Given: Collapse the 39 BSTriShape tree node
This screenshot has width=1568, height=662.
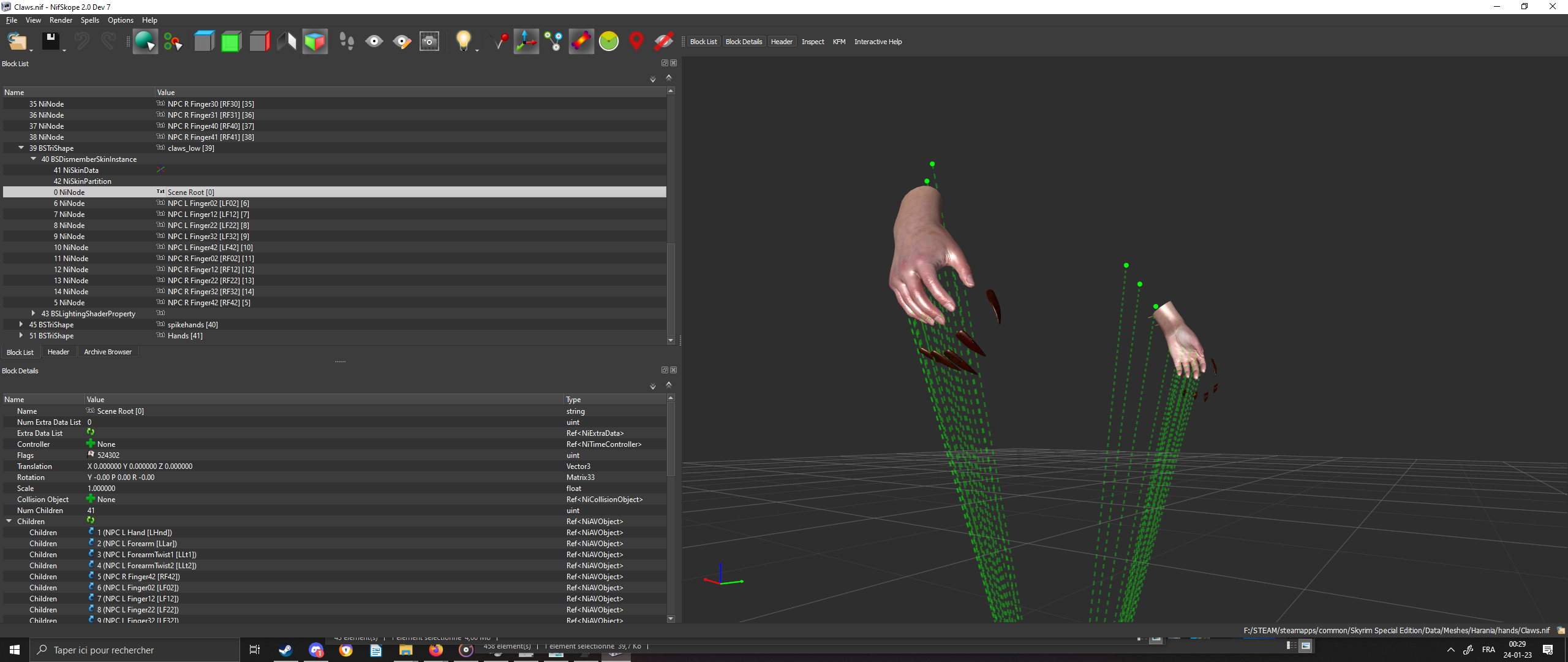Looking at the screenshot, I should 21,148.
